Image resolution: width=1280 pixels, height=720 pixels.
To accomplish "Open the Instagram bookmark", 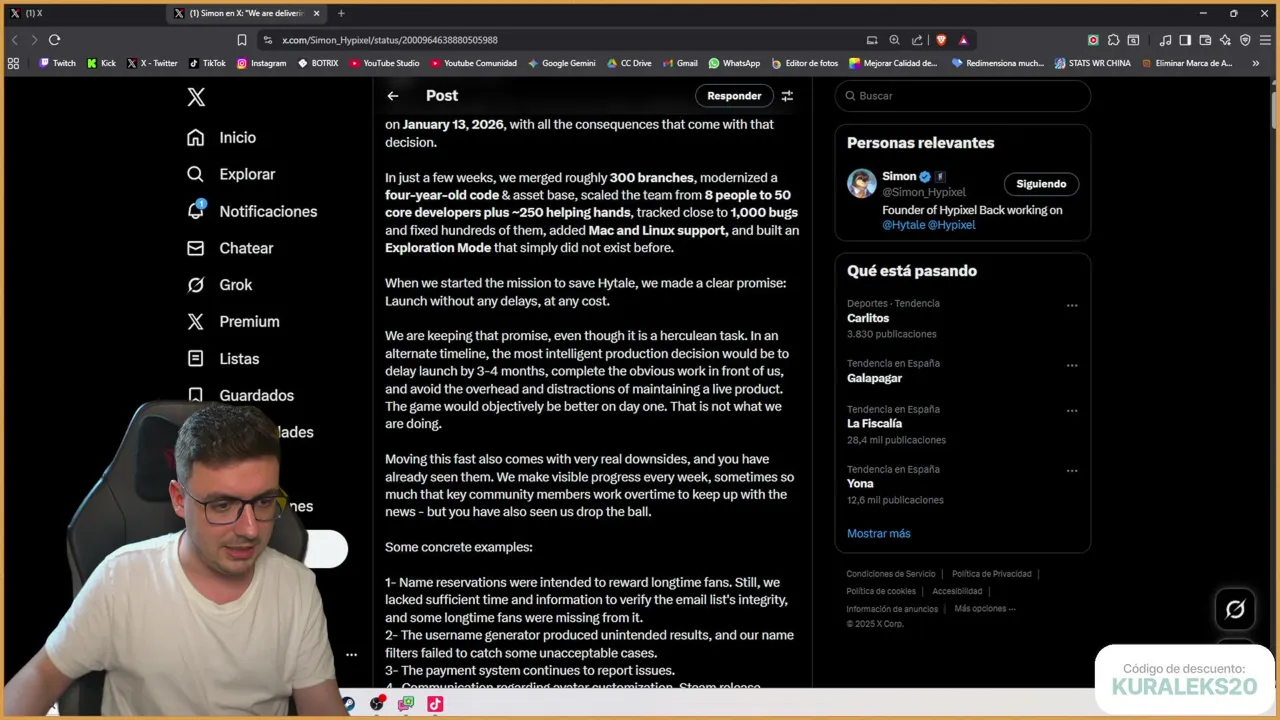I will 261,63.
